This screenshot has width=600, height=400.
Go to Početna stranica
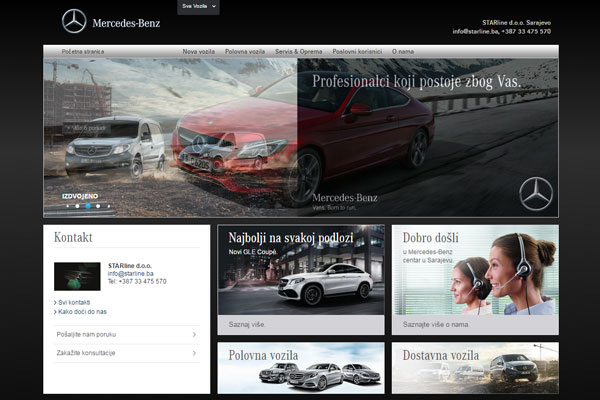[x=83, y=52]
